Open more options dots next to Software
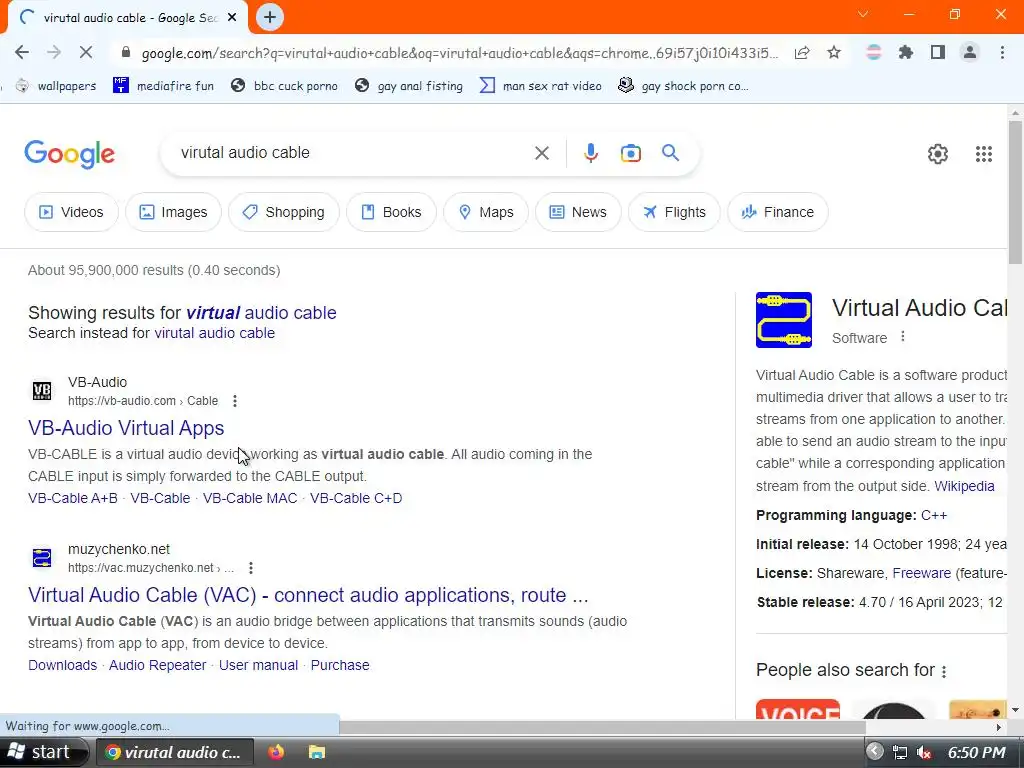 click(903, 337)
